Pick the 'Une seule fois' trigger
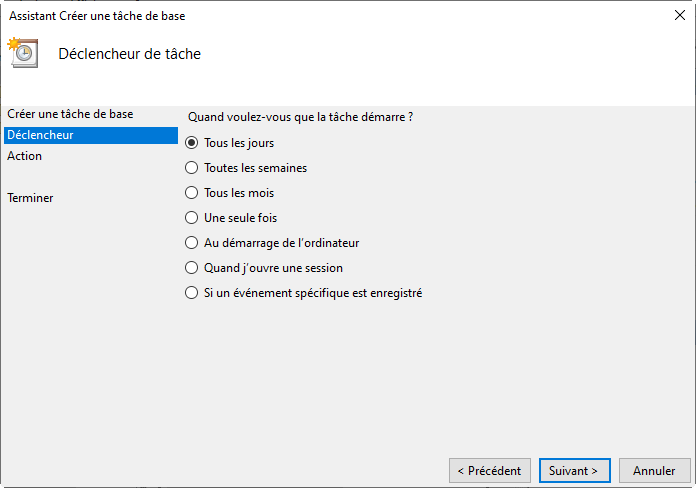 192,218
